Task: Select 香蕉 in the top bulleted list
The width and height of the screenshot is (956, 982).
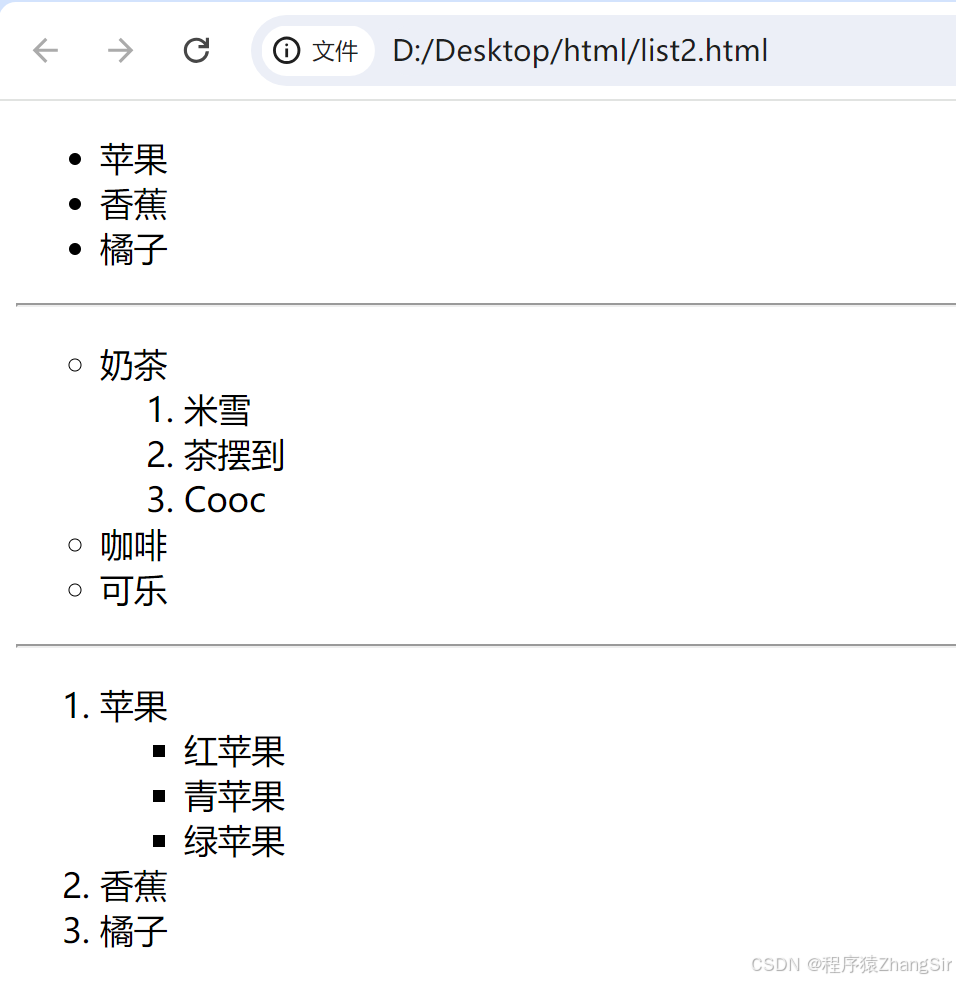Action: [133, 204]
